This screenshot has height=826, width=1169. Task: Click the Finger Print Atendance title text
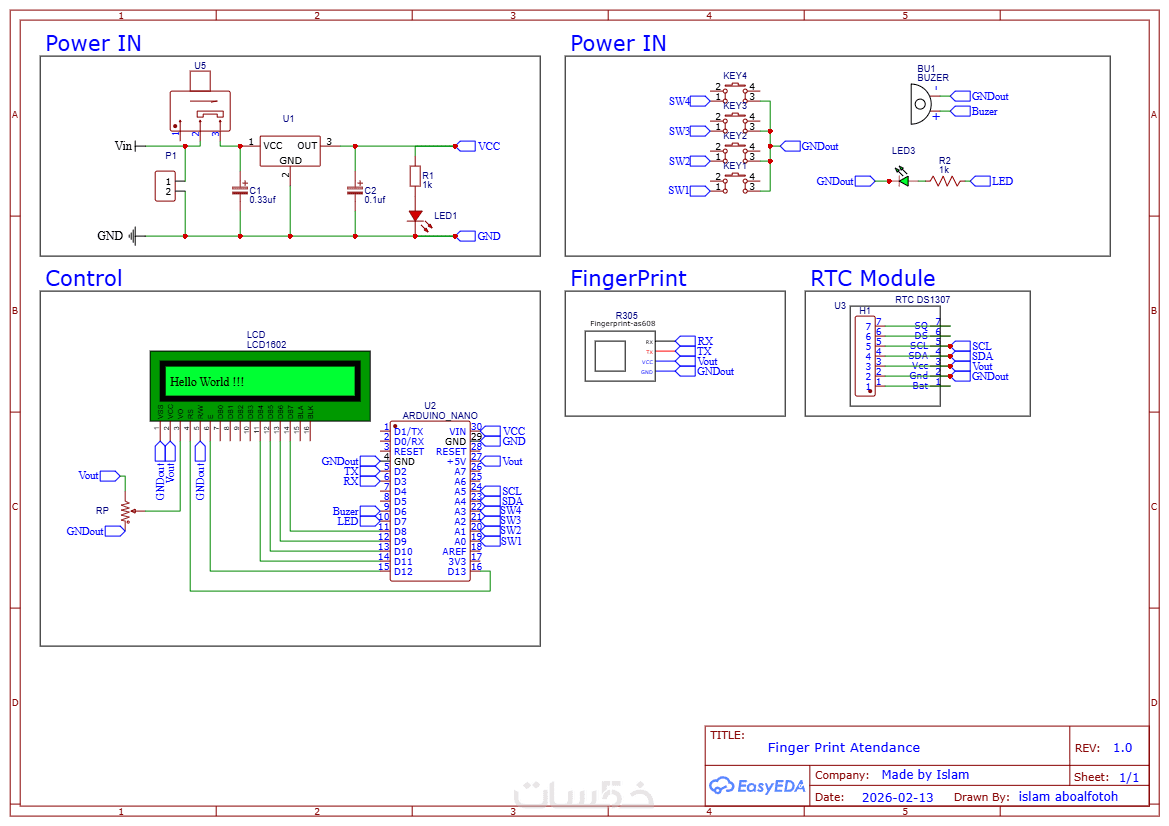[x=844, y=747]
